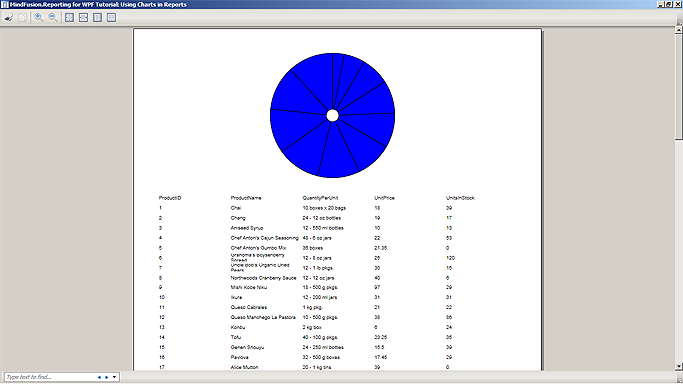Switch to two-page view icon

tap(112, 17)
